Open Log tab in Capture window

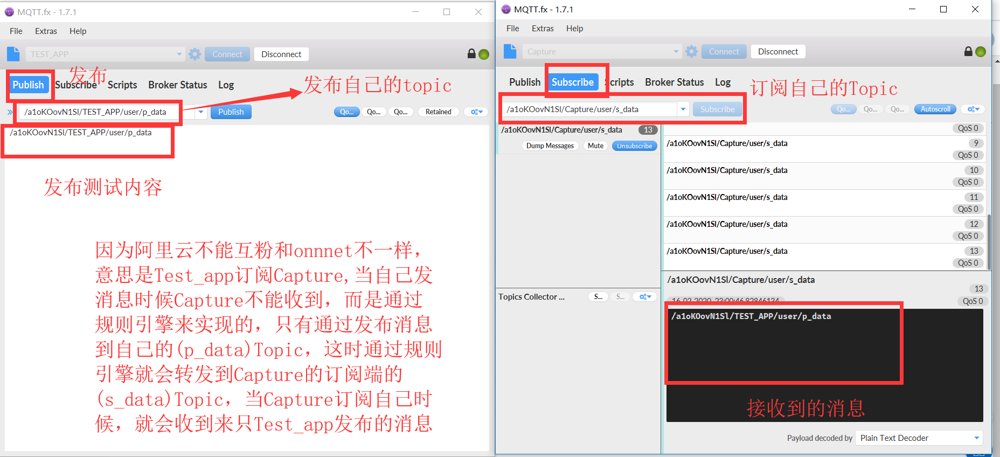click(x=723, y=82)
